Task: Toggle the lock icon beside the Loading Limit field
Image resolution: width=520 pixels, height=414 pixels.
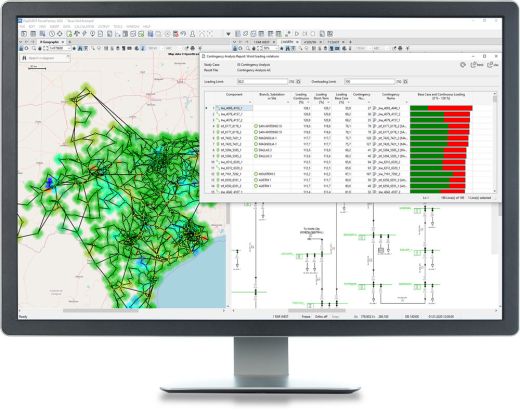Action: (x=298, y=82)
